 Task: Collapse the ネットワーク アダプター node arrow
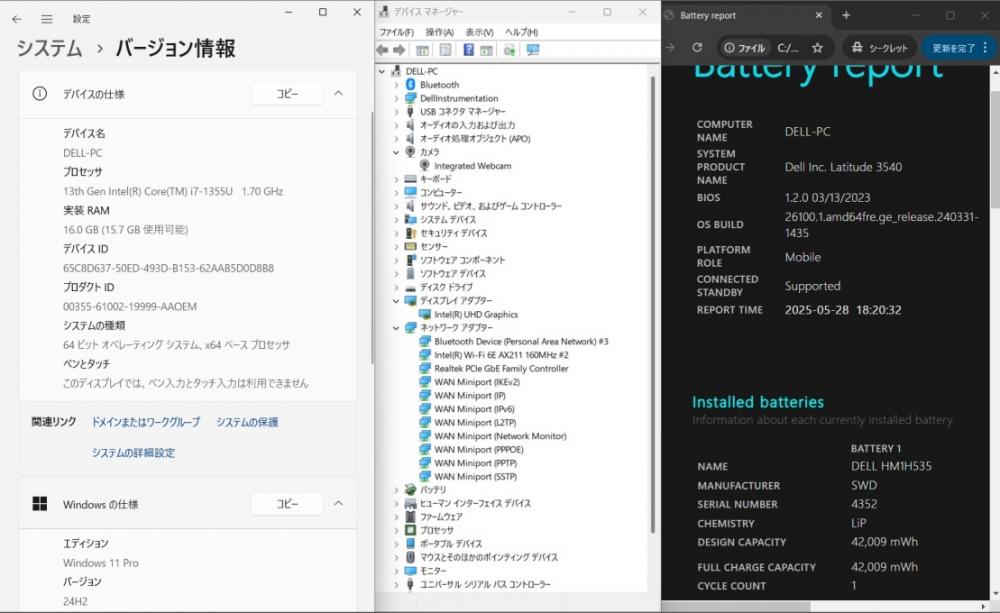point(396,328)
